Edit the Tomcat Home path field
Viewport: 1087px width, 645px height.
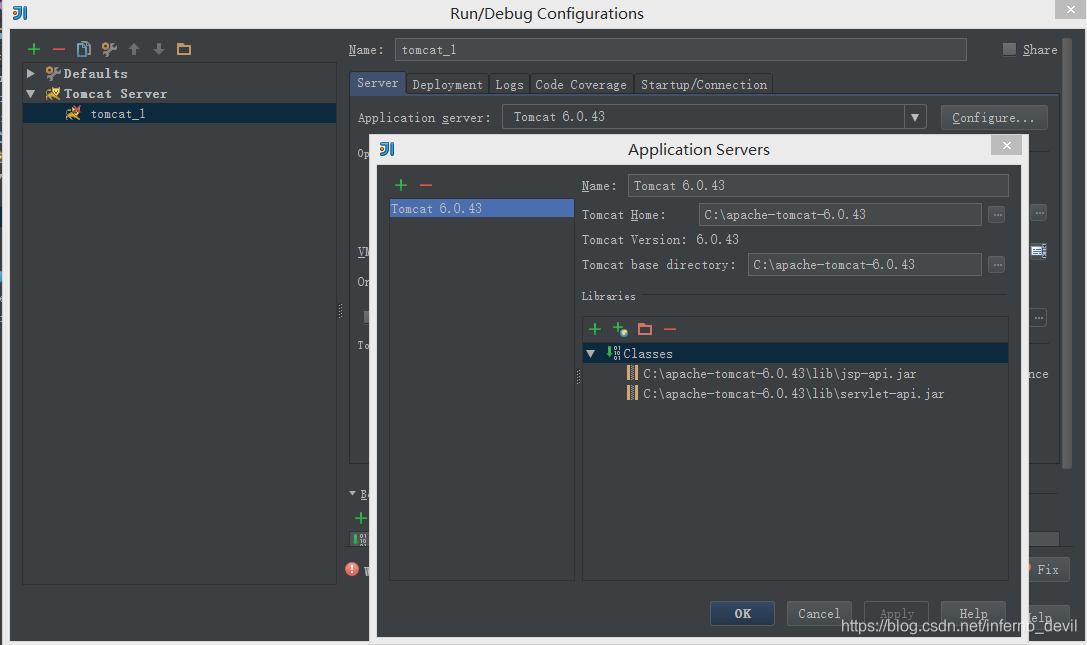[840, 215]
